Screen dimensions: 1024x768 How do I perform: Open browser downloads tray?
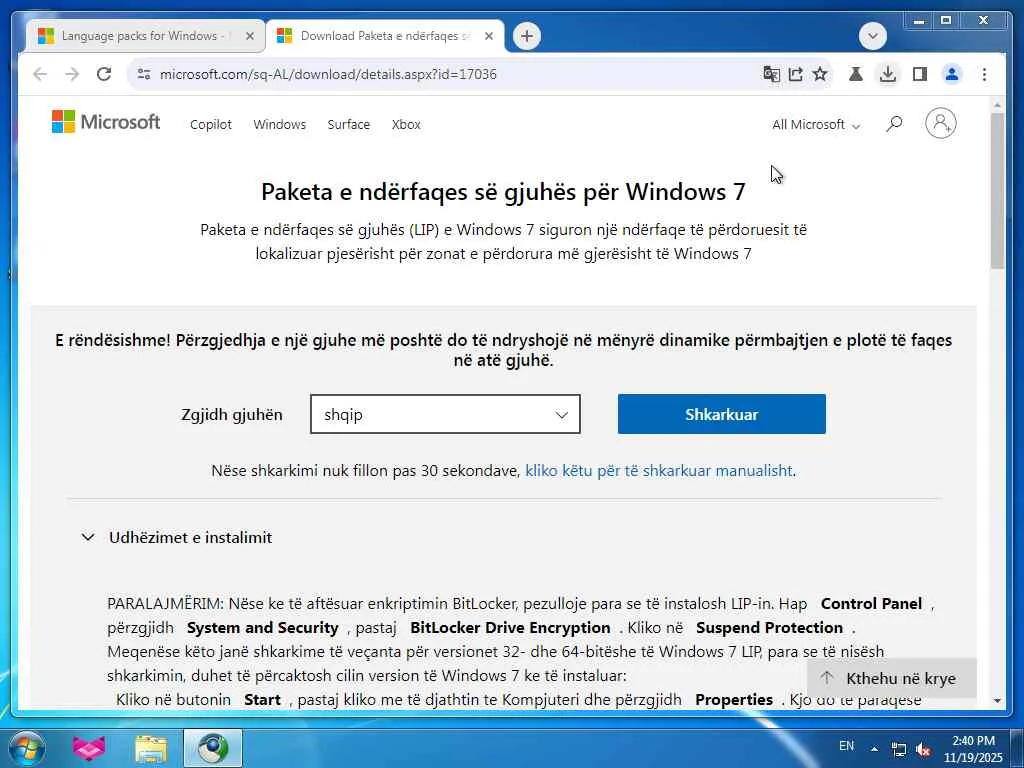[888, 74]
